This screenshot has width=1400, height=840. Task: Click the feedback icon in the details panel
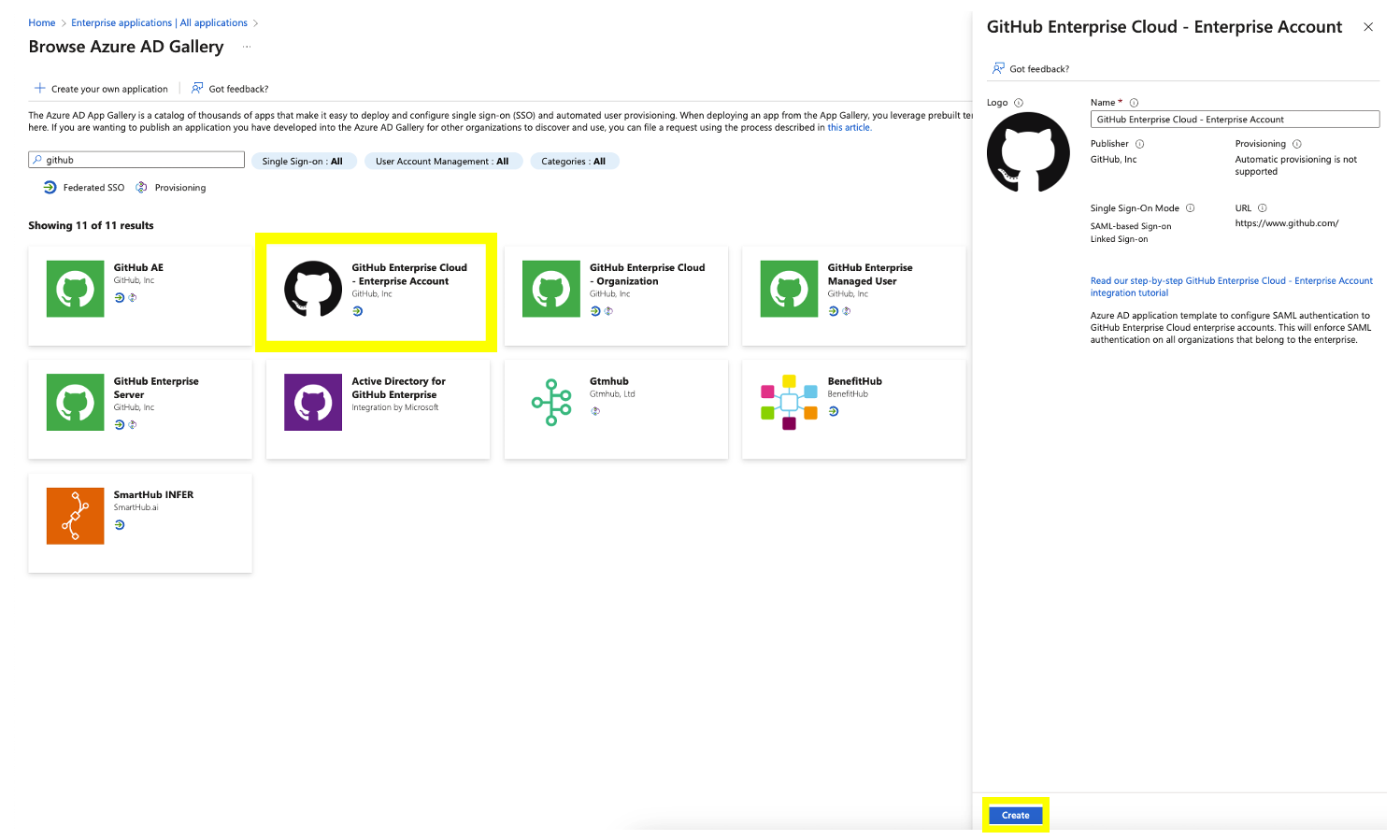pos(998,68)
